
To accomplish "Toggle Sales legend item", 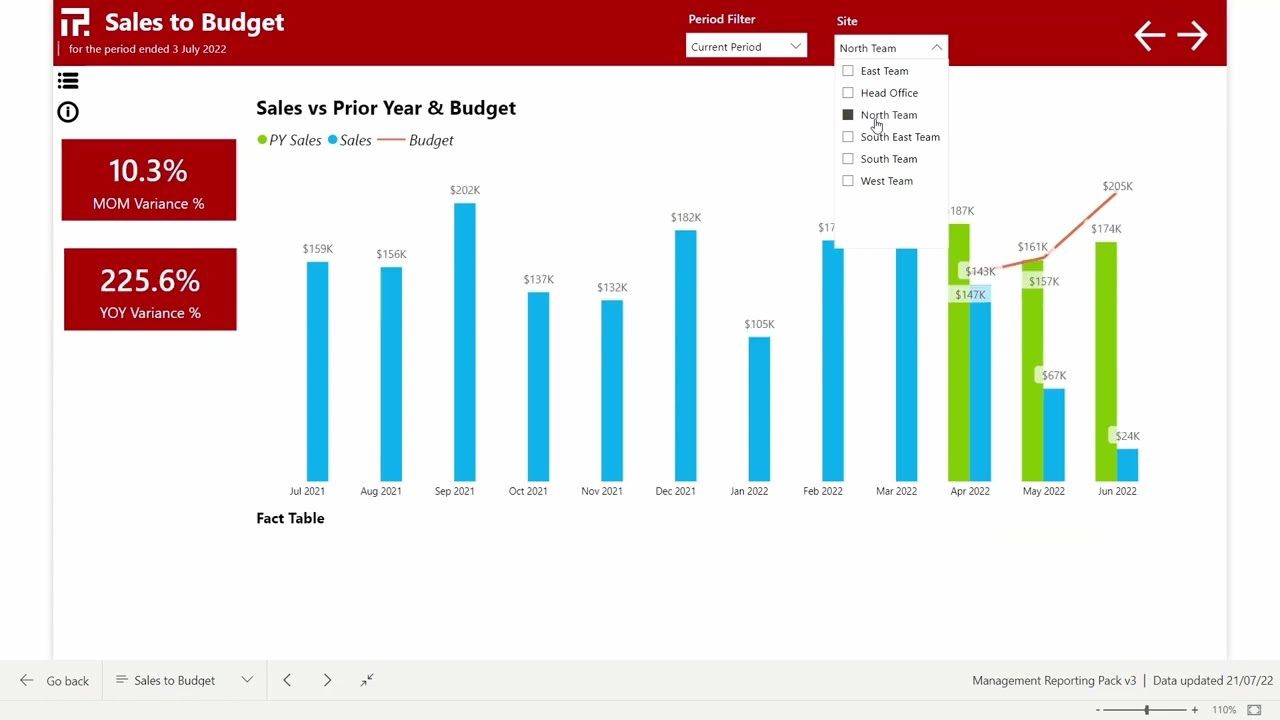I will click(350, 140).
